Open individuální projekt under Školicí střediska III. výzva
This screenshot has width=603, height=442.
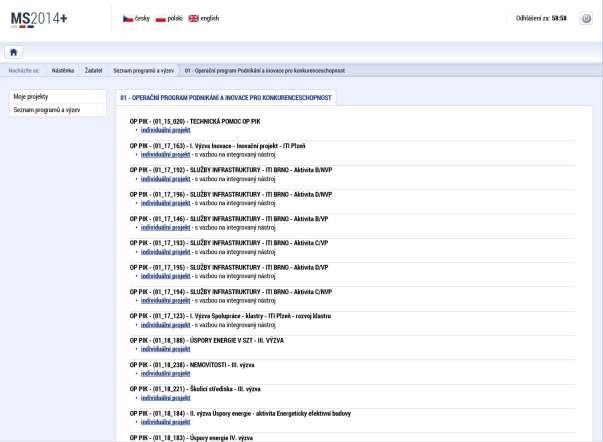click(x=165, y=398)
